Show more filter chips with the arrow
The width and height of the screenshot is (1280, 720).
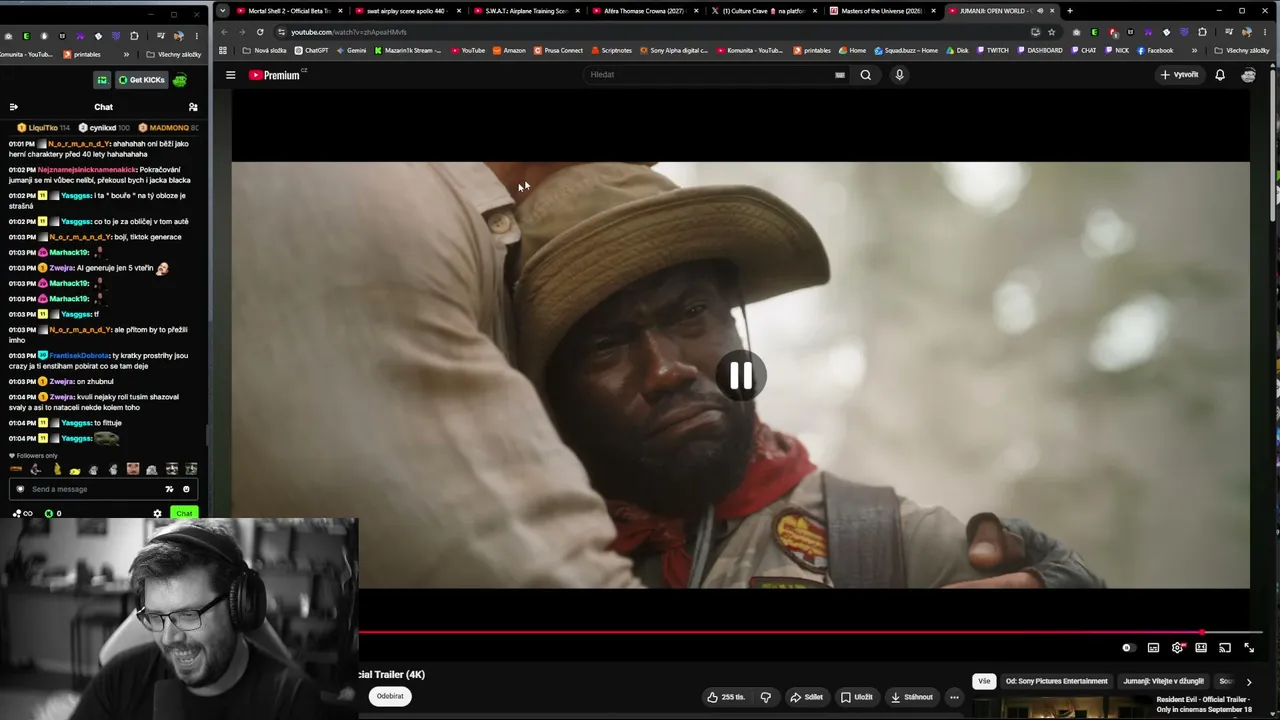(1249, 682)
